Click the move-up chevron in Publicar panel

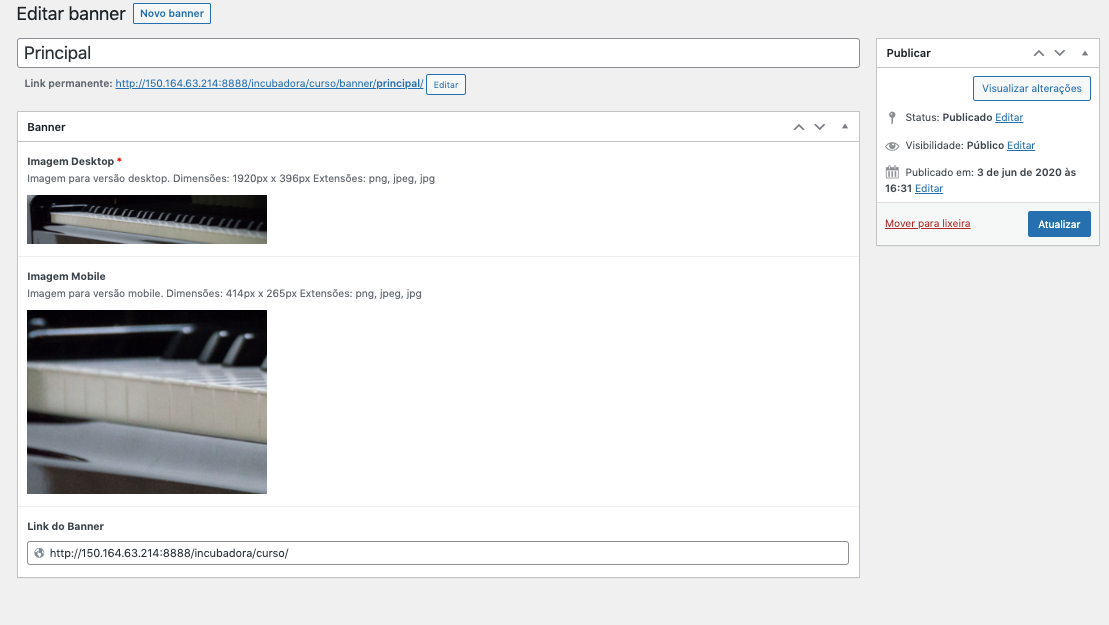(x=1038, y=53)
